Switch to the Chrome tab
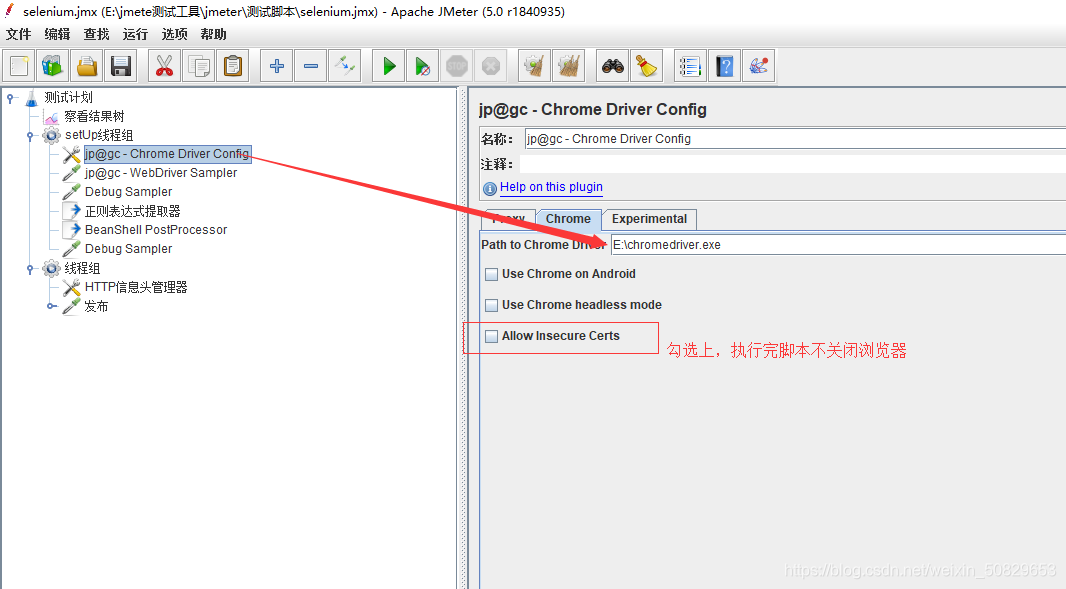This screenshot has height=589, width=1066. tap(568, 219)
